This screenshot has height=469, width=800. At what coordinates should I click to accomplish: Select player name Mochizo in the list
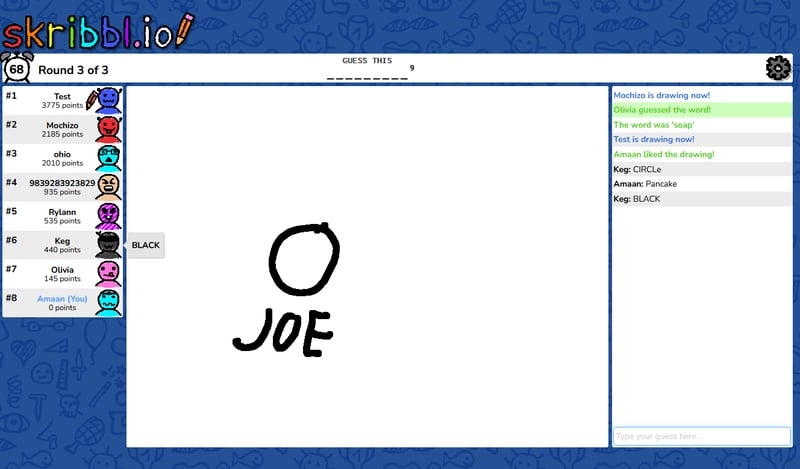coord(62,125)
